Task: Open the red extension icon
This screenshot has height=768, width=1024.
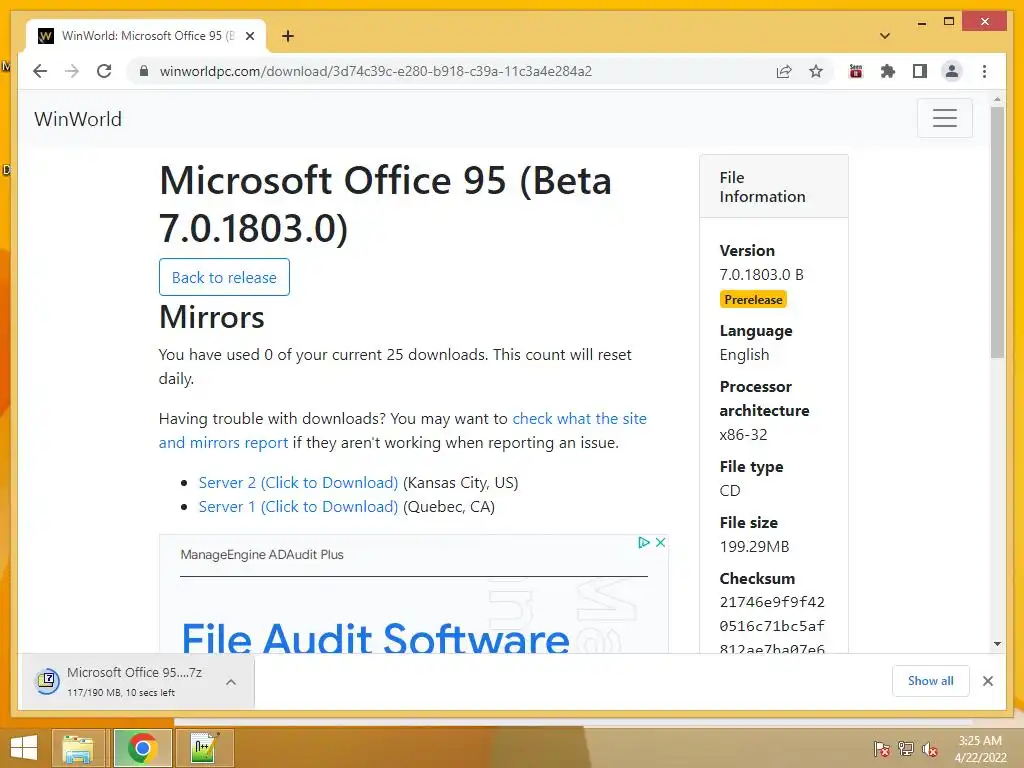Action: click(856, 71)
